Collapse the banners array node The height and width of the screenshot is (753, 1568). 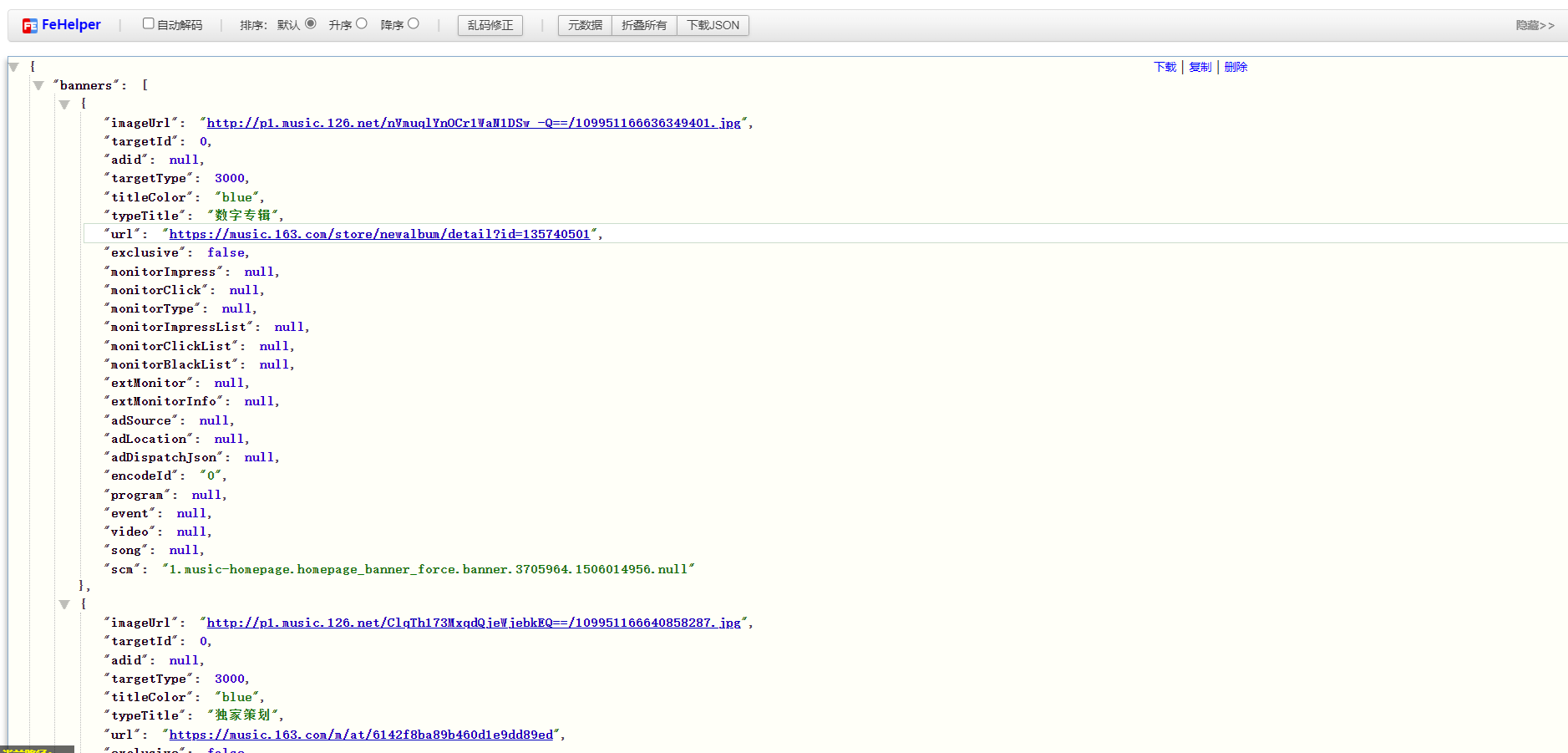pyautogui.click(x=39, y=84)
